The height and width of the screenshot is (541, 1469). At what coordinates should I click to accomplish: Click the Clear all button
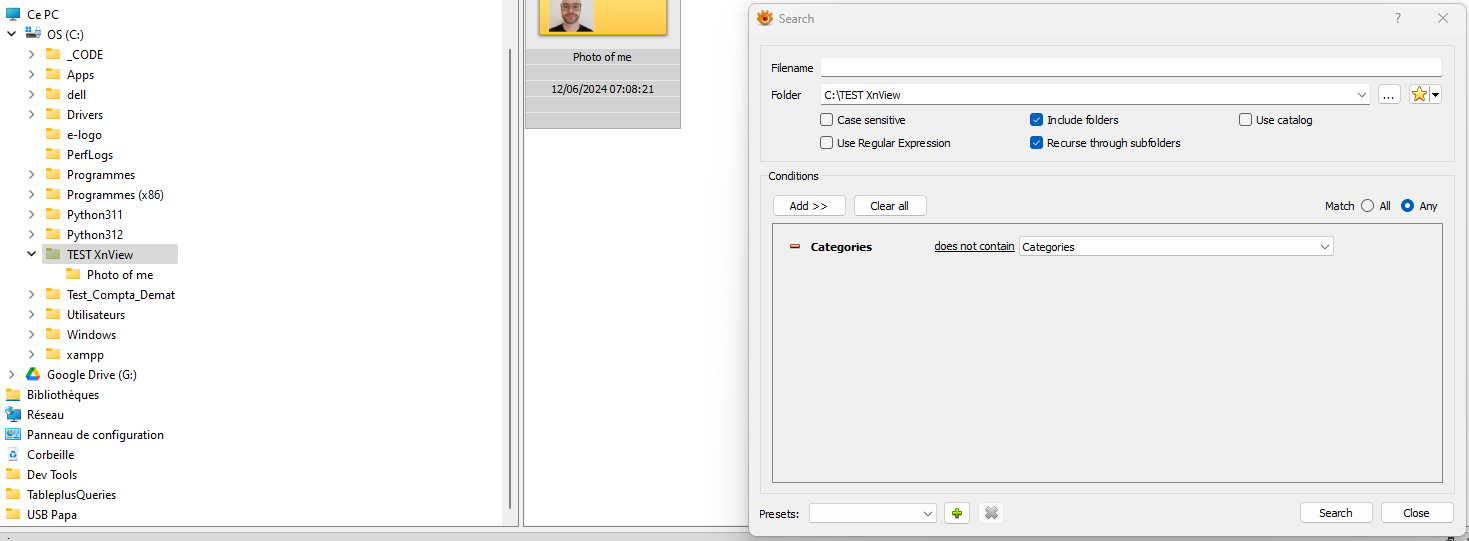(x=890, y=206)
